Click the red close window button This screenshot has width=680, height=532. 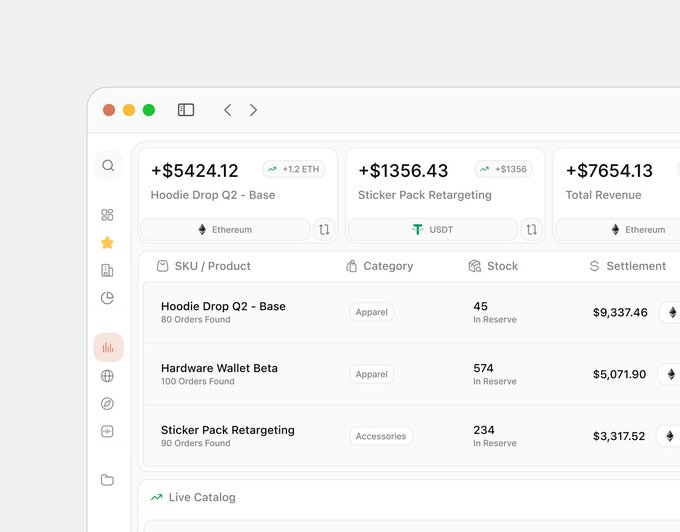[109, 110]
